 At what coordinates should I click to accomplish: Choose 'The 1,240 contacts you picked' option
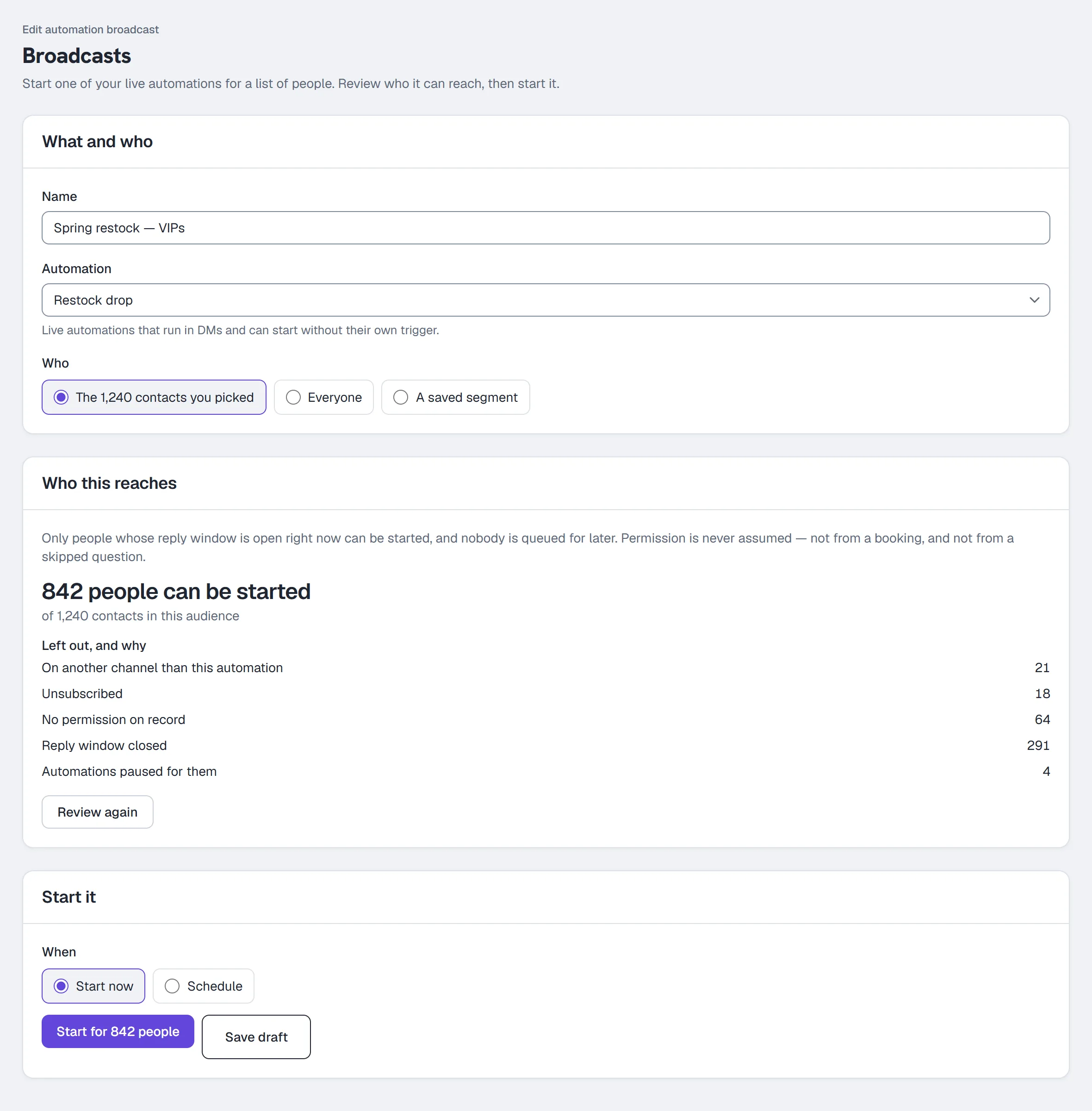point(154,397)
